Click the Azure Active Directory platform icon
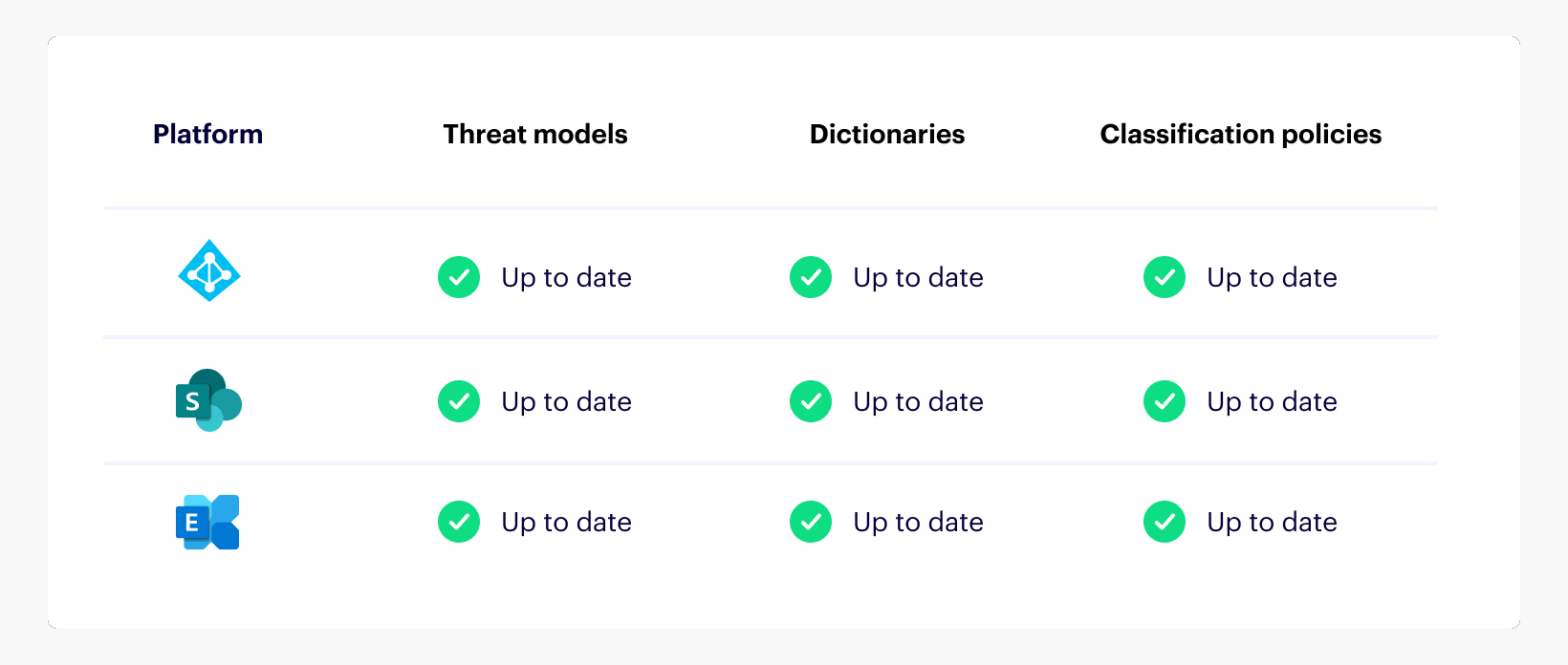The width and height of the screenshot is (1568, 665). 209,271
